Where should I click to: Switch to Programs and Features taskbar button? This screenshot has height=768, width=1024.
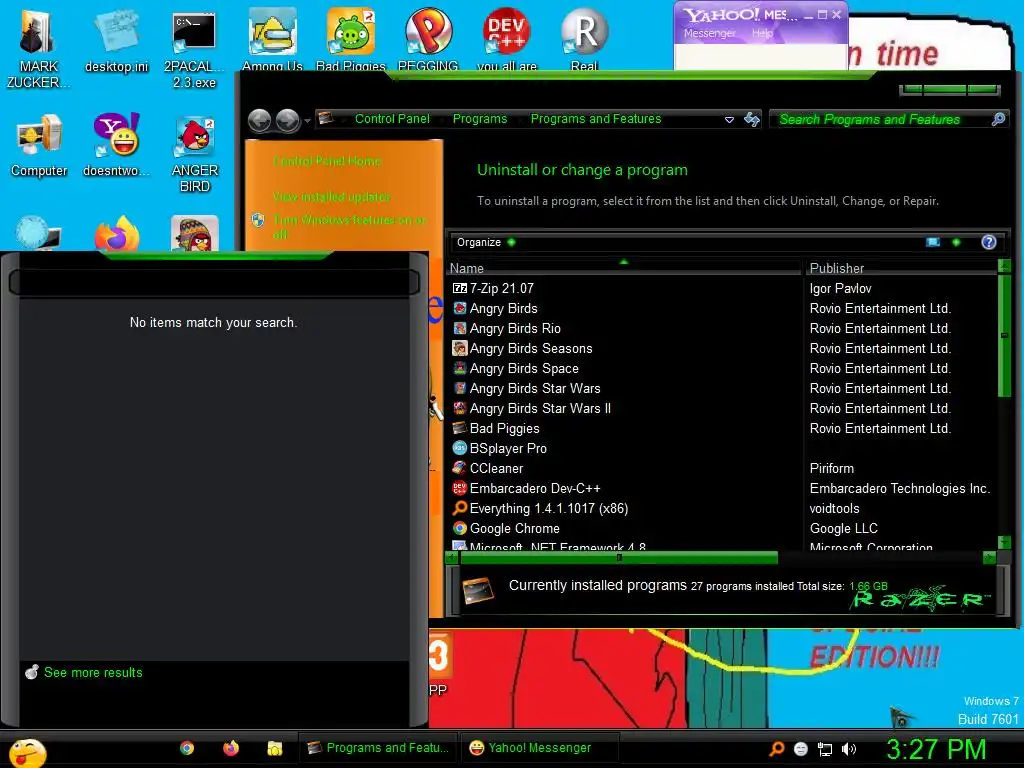377,748
